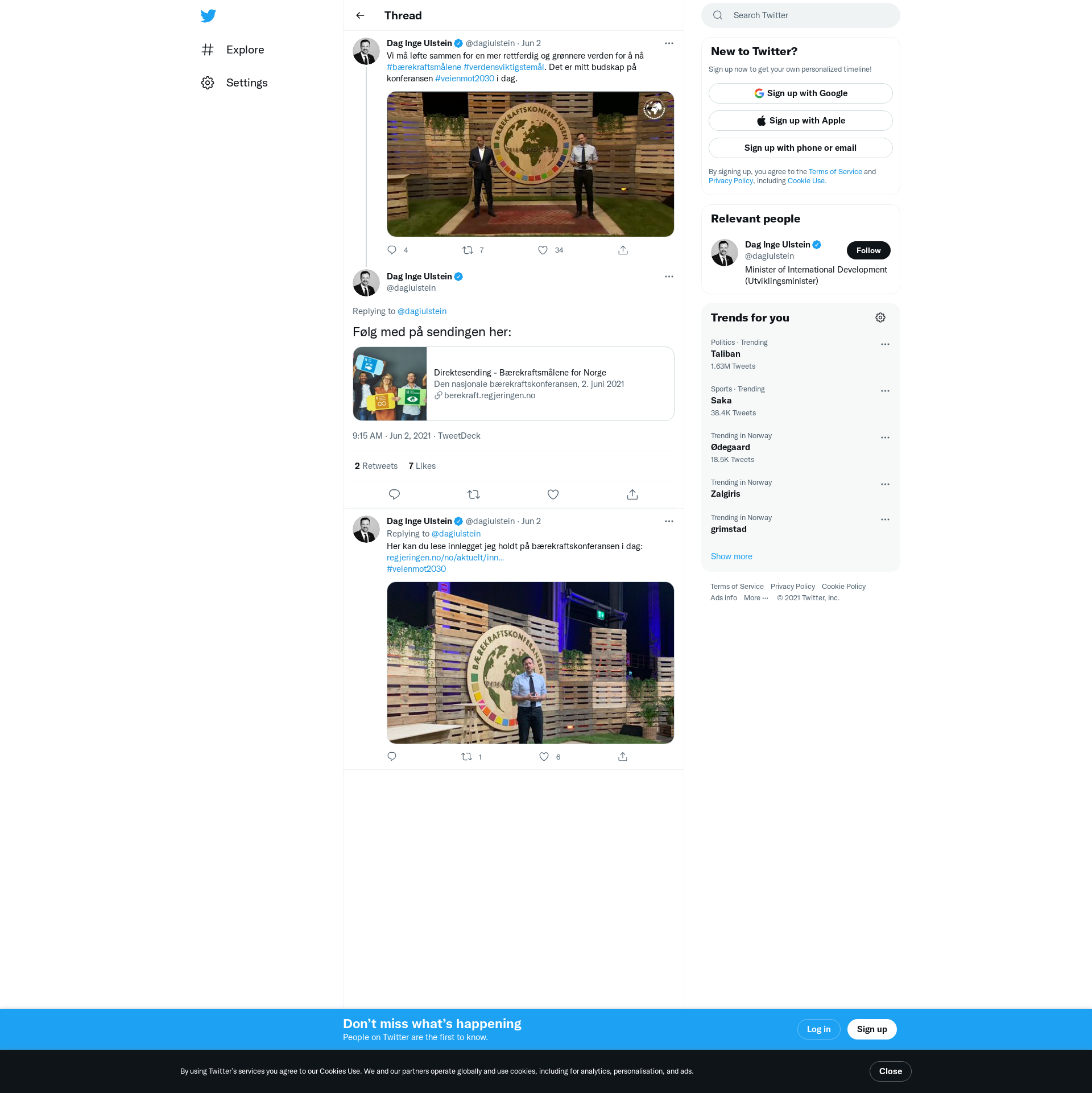The image size is (1092, 1093).
Task: View the 7 Likes list
Action: pos(422,466)
